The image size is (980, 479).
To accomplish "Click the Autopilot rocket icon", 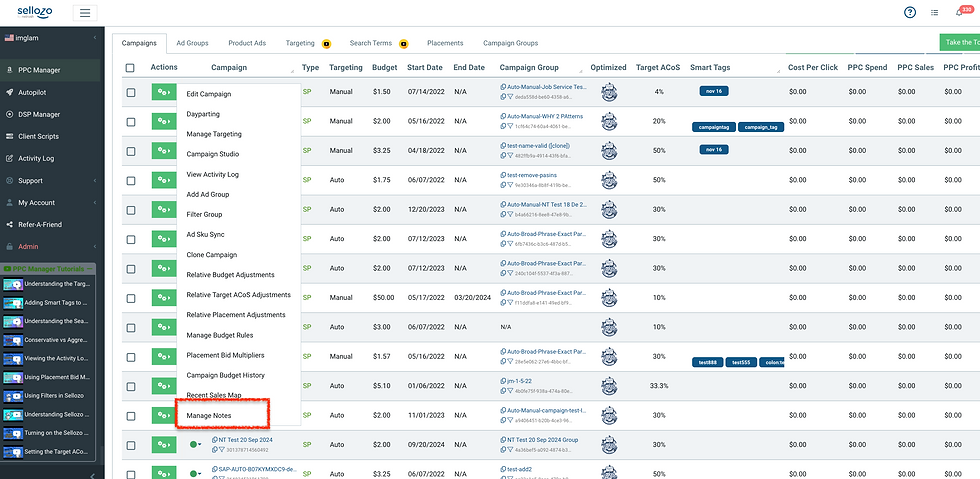I will click(9, 93).
